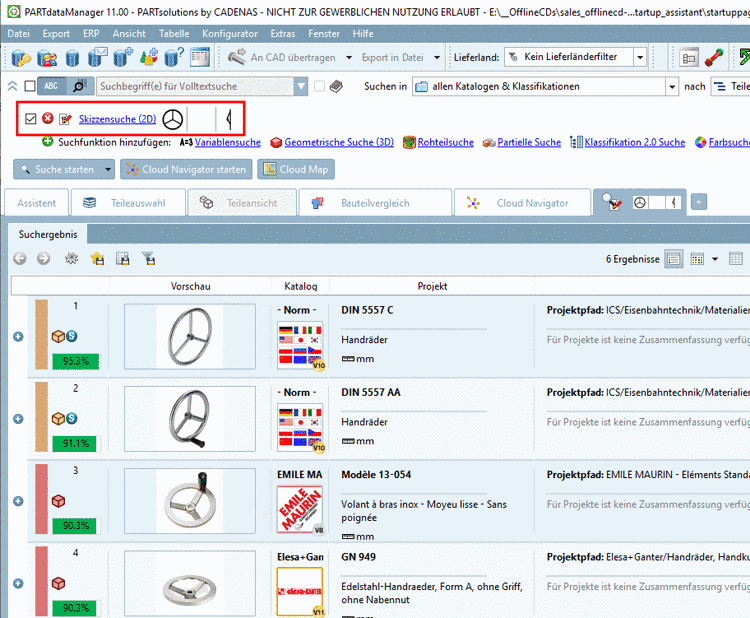Click the database with users toolbar icon

[x=47, y=57]
